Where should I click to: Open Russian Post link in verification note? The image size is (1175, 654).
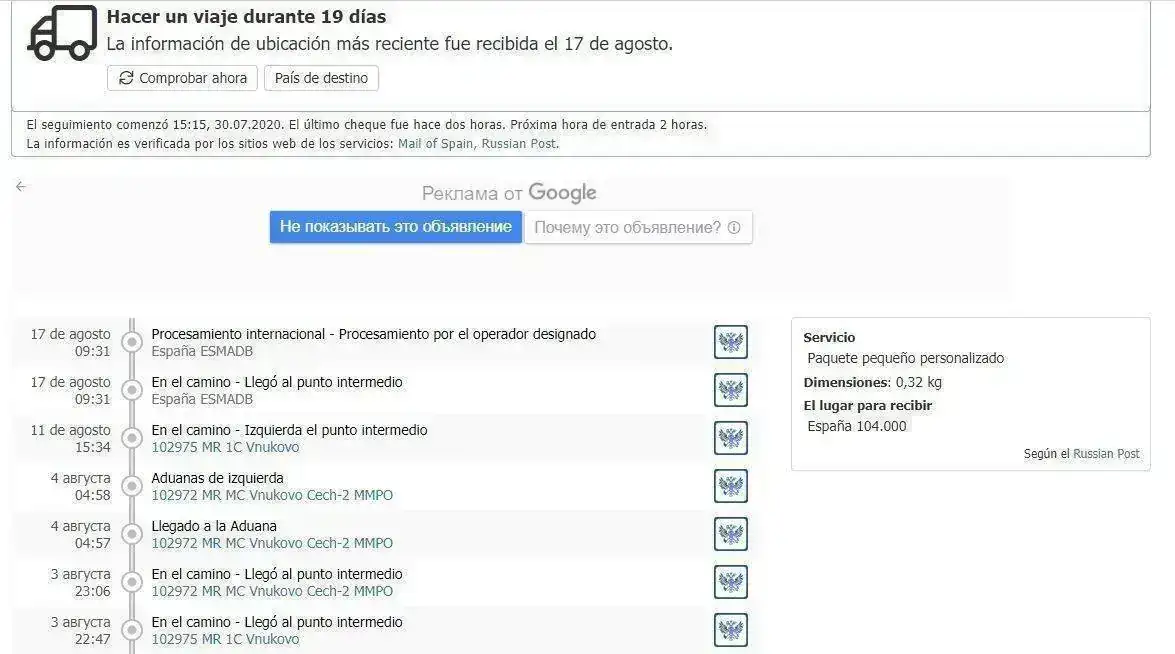pyautogui.click(x=519, y=144)
